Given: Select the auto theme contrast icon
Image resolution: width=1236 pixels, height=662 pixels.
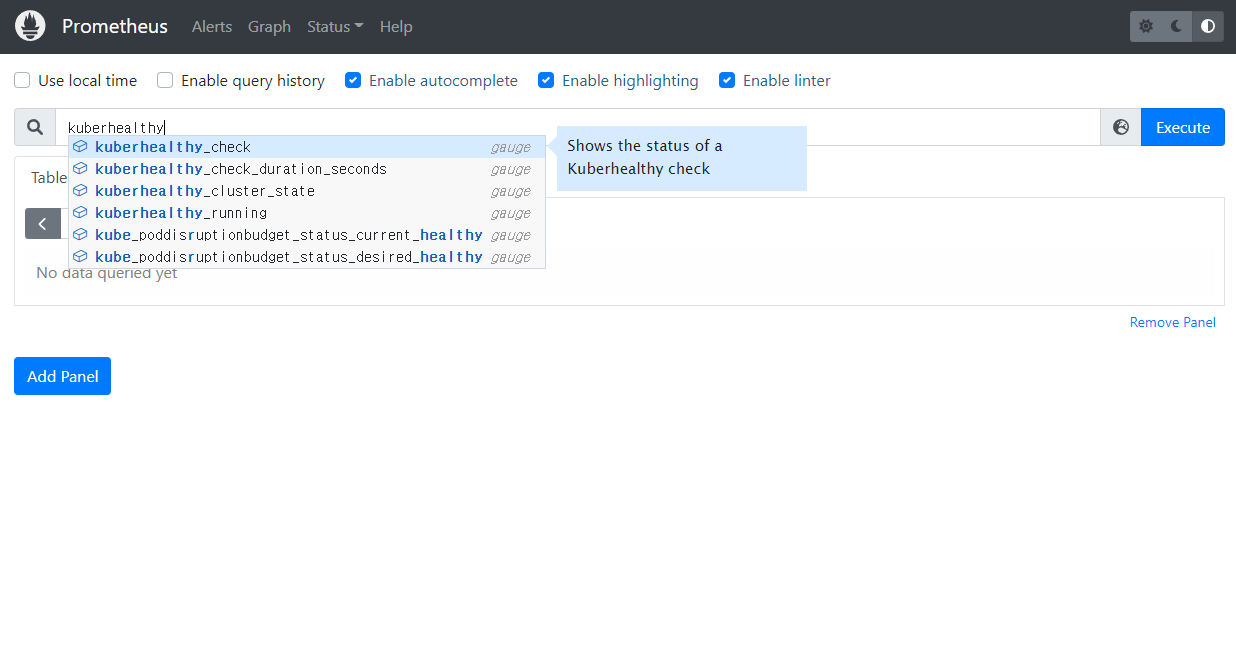Looking at the screenshot, I should pyautogui.click(x=1208, y=26).
